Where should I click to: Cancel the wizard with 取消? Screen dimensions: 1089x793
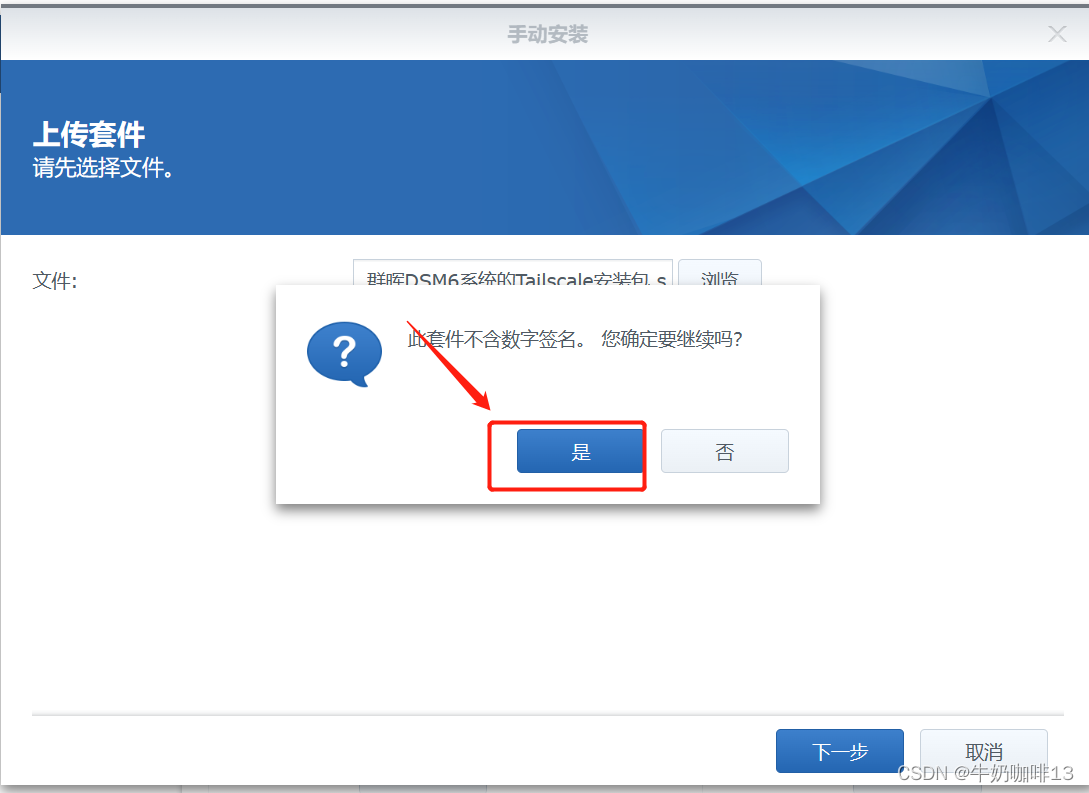[983, 751]
